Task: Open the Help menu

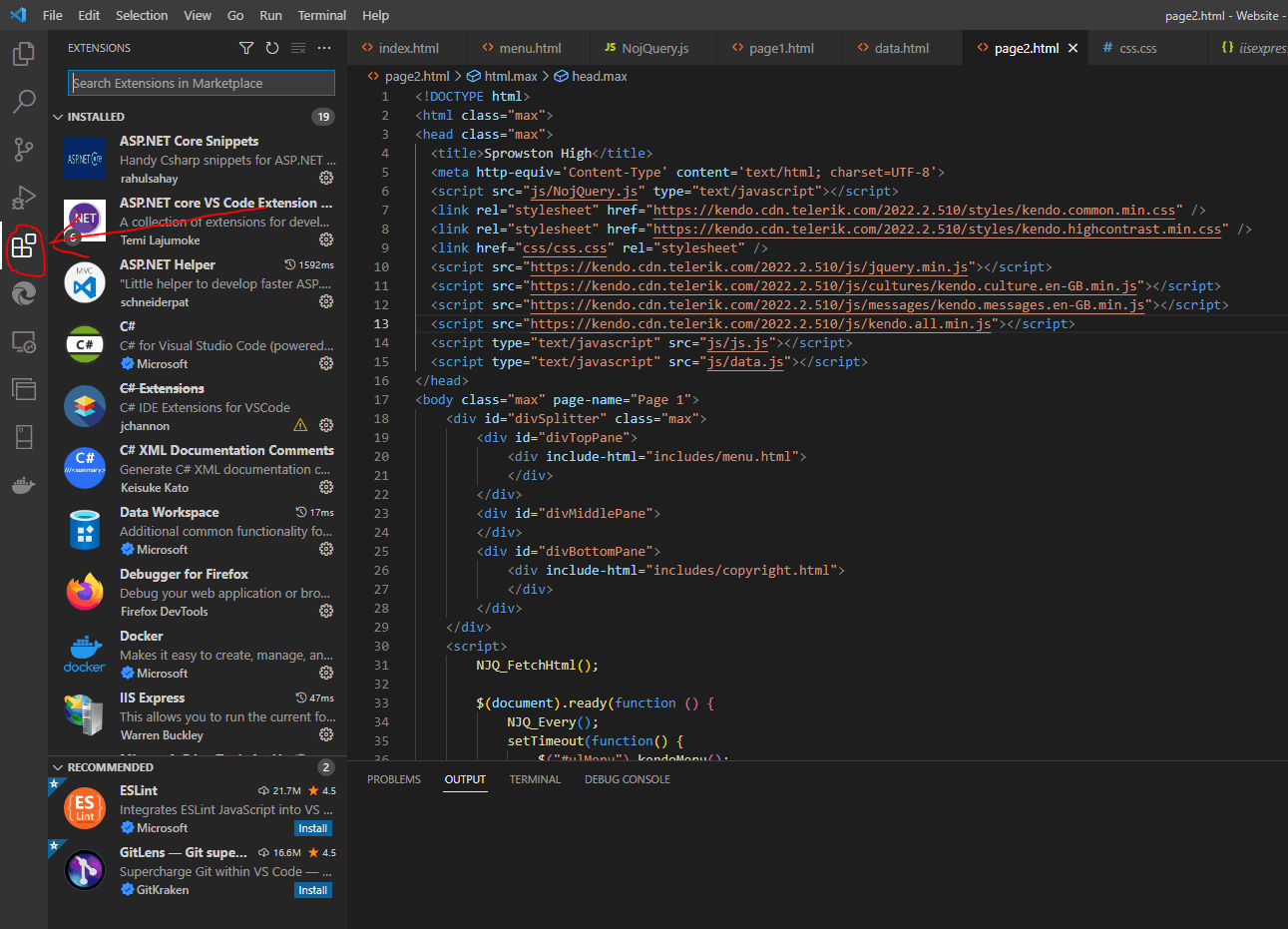Action: [x=376, y=15]
